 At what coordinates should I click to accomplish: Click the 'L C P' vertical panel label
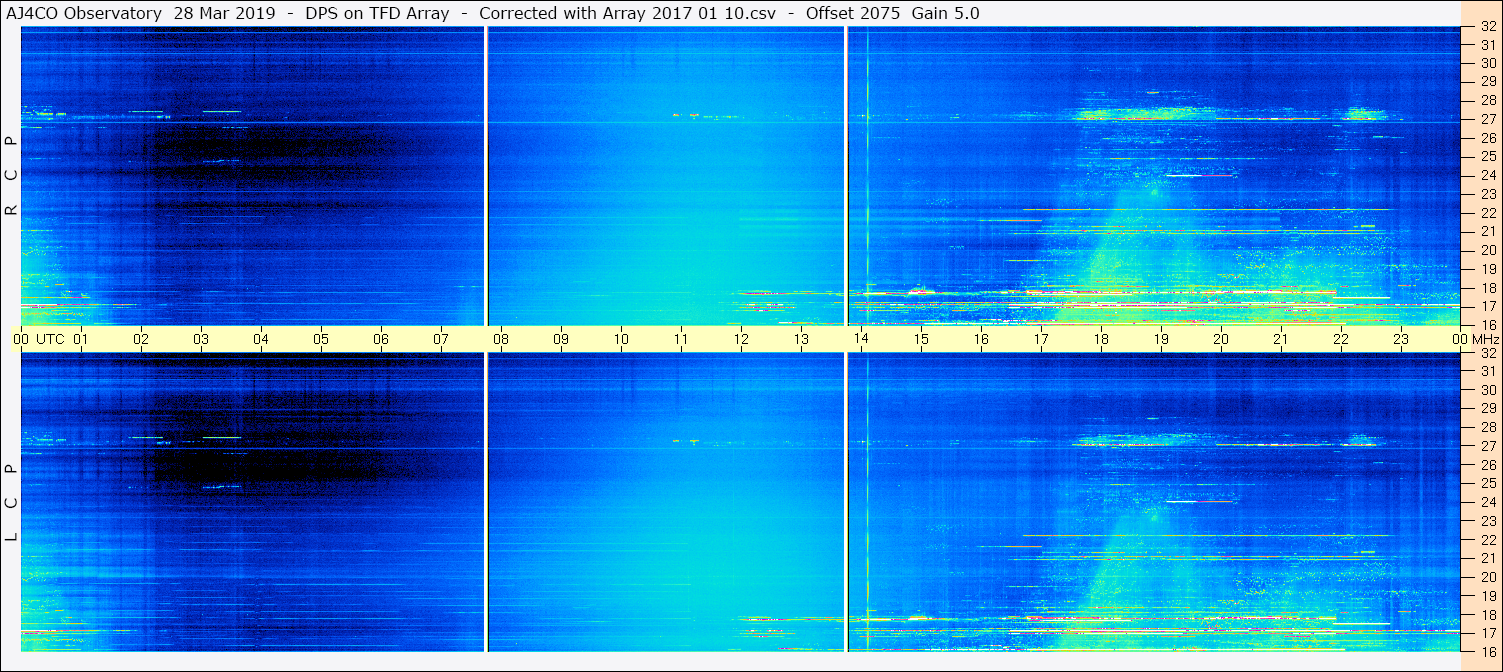(11, 502)
